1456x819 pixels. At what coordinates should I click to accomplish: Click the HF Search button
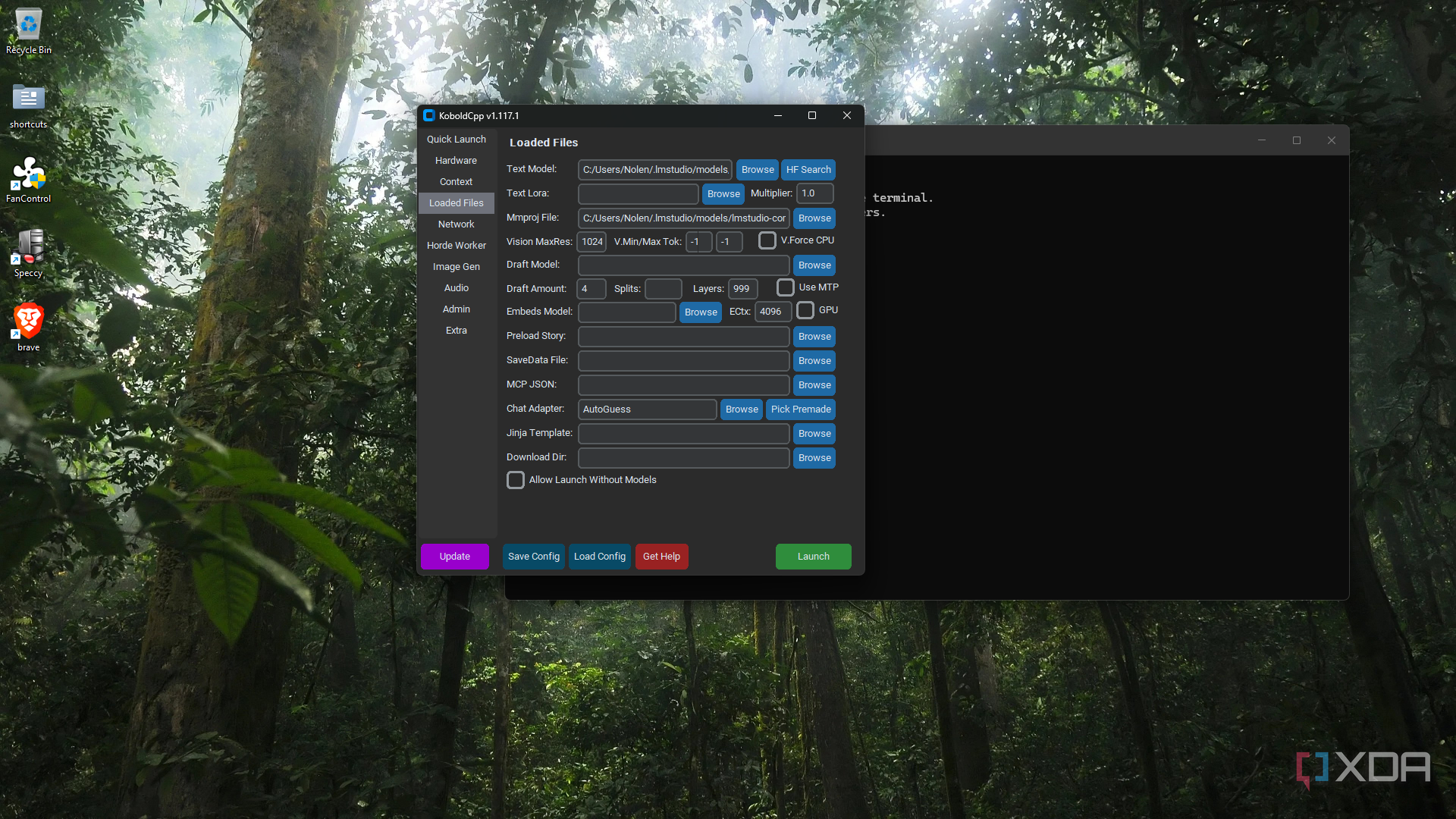pos(808,170)
